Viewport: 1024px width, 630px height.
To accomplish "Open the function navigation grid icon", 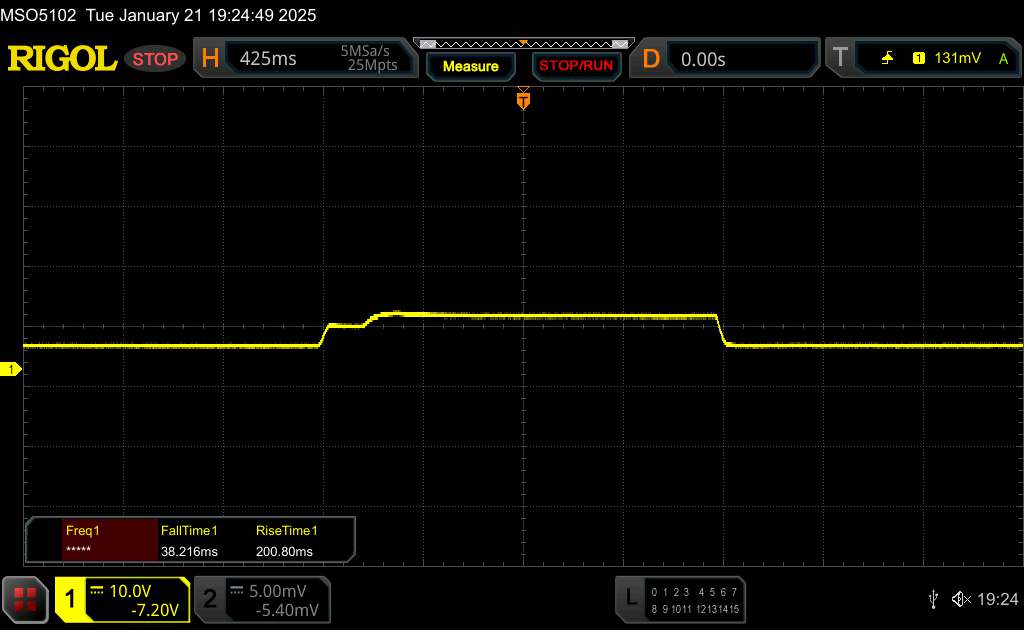I will point(26,598).
